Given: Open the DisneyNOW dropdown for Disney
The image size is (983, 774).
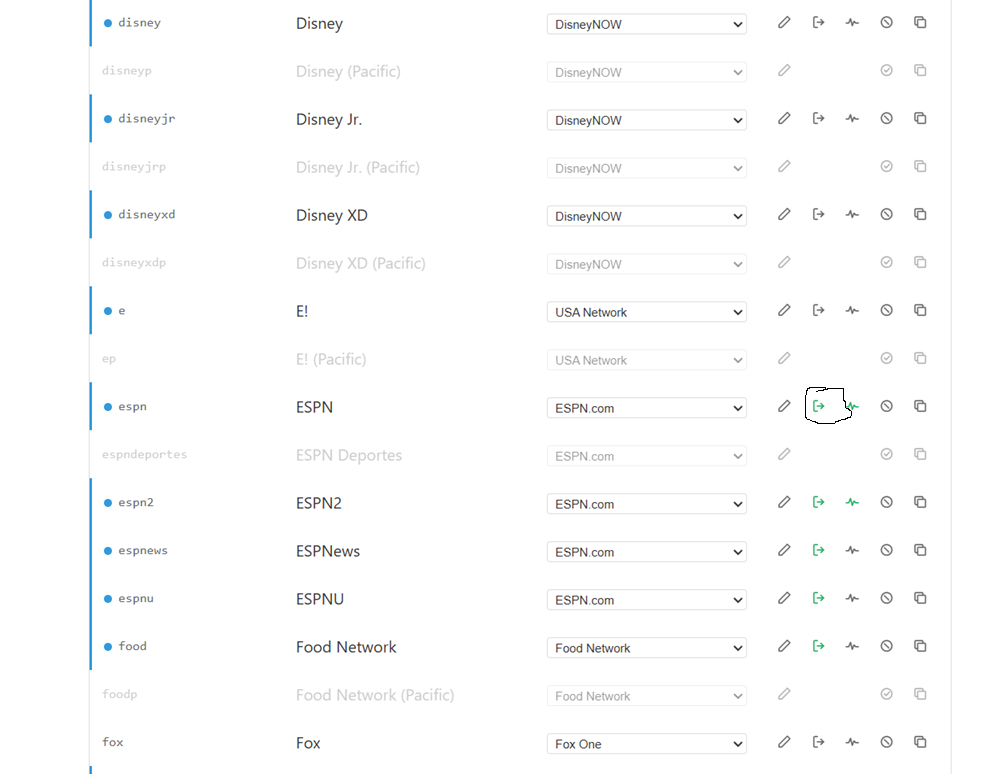Looking at the screenshot, I should pyautogui.click(x=646, y=24).
